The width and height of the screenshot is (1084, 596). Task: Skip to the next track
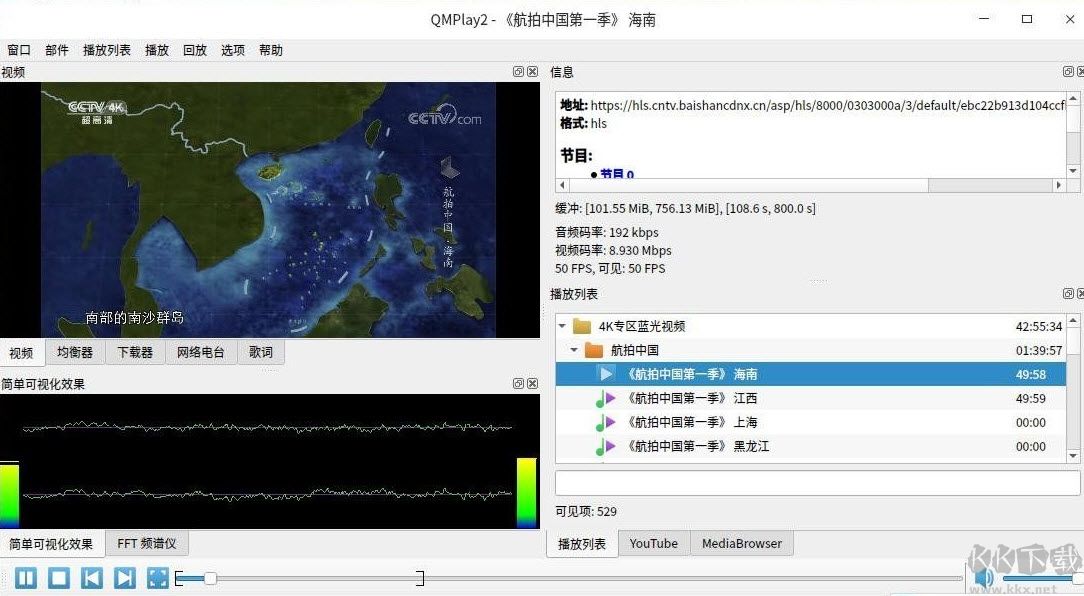[x=125, y=578]
